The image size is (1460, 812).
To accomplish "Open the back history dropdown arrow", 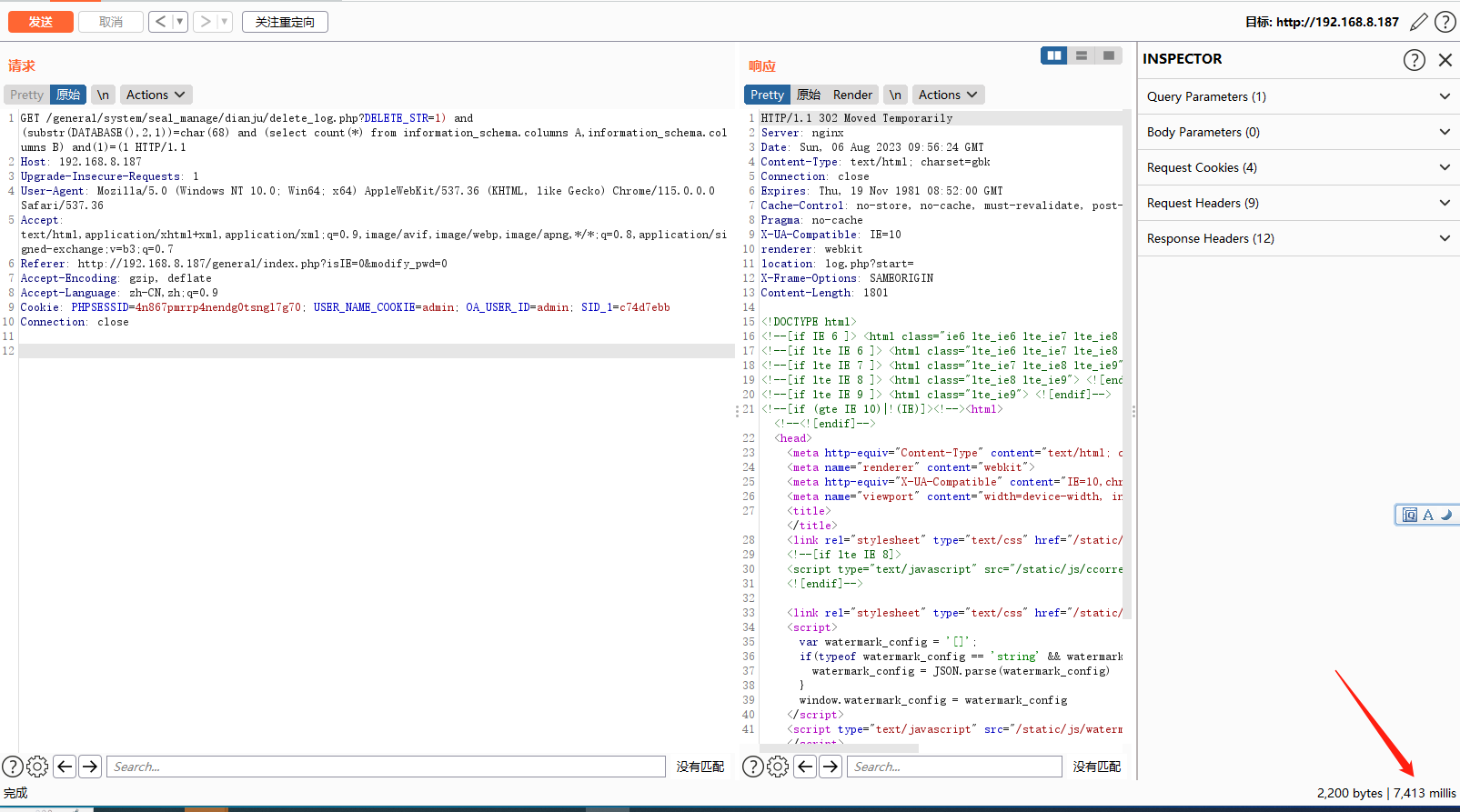I will click(x=180, y=22).
